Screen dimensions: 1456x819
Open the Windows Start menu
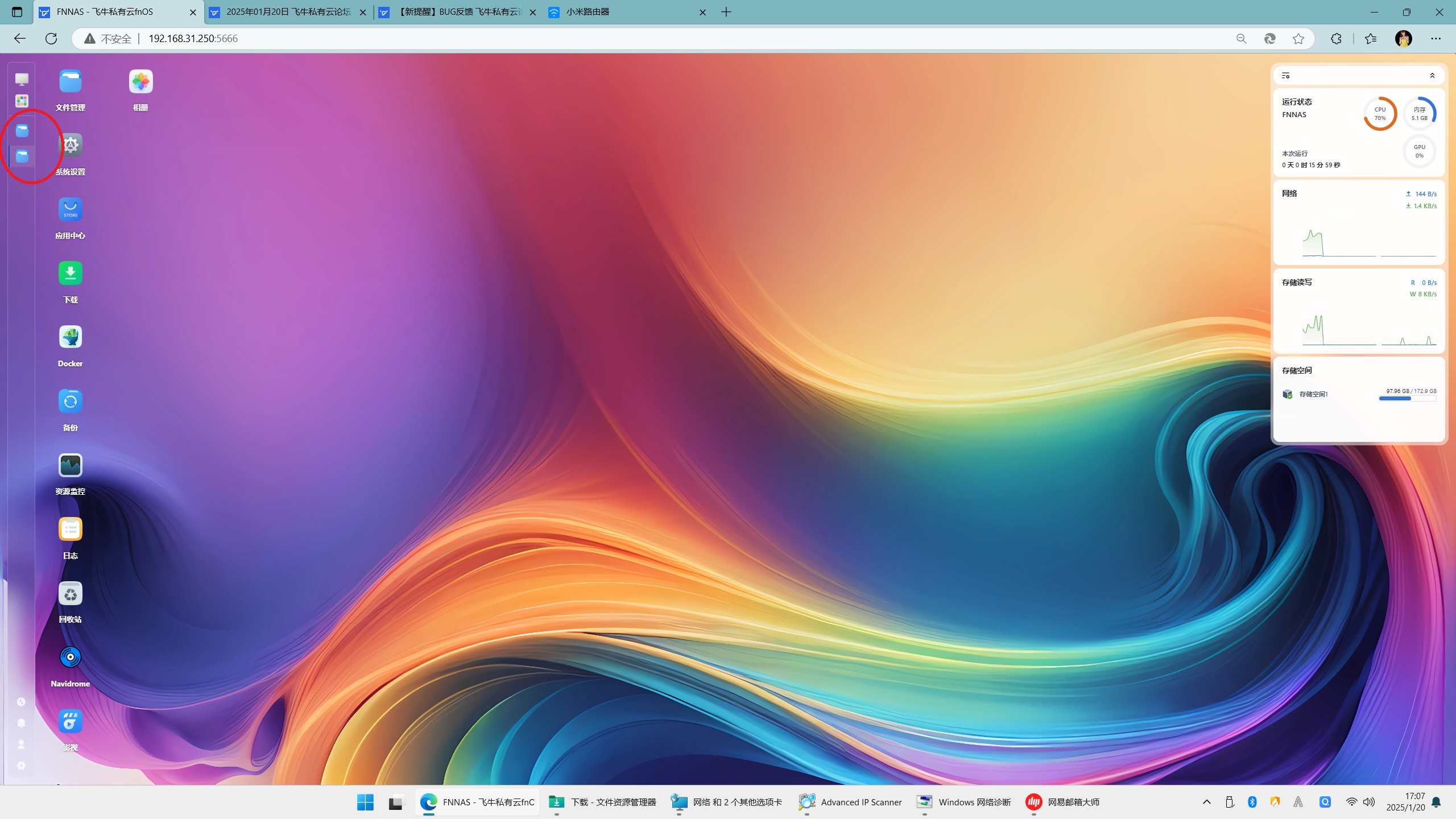pyautogui.click(x=365, y=802)
